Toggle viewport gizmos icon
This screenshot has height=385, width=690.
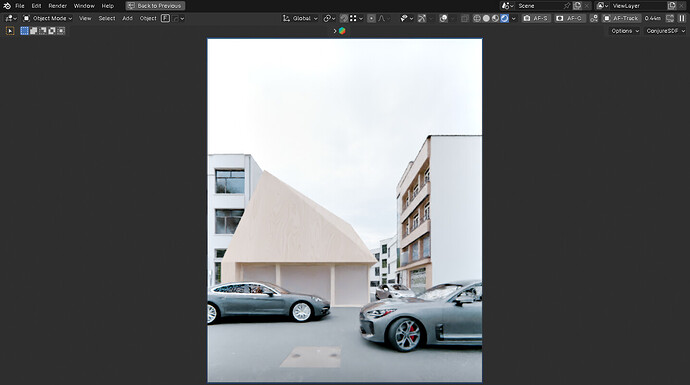coord(422,18)
